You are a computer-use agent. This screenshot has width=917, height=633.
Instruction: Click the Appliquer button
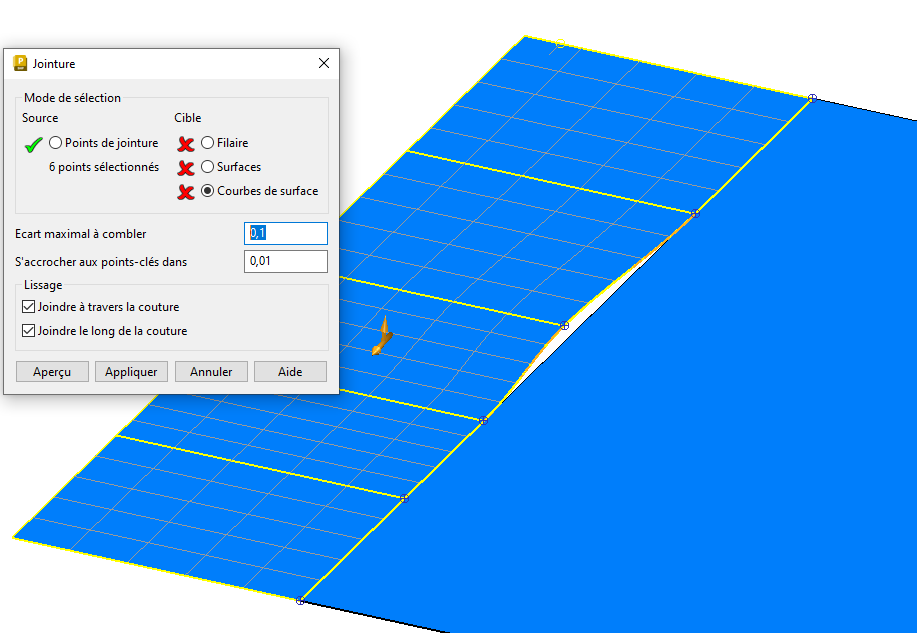point(132,372)
